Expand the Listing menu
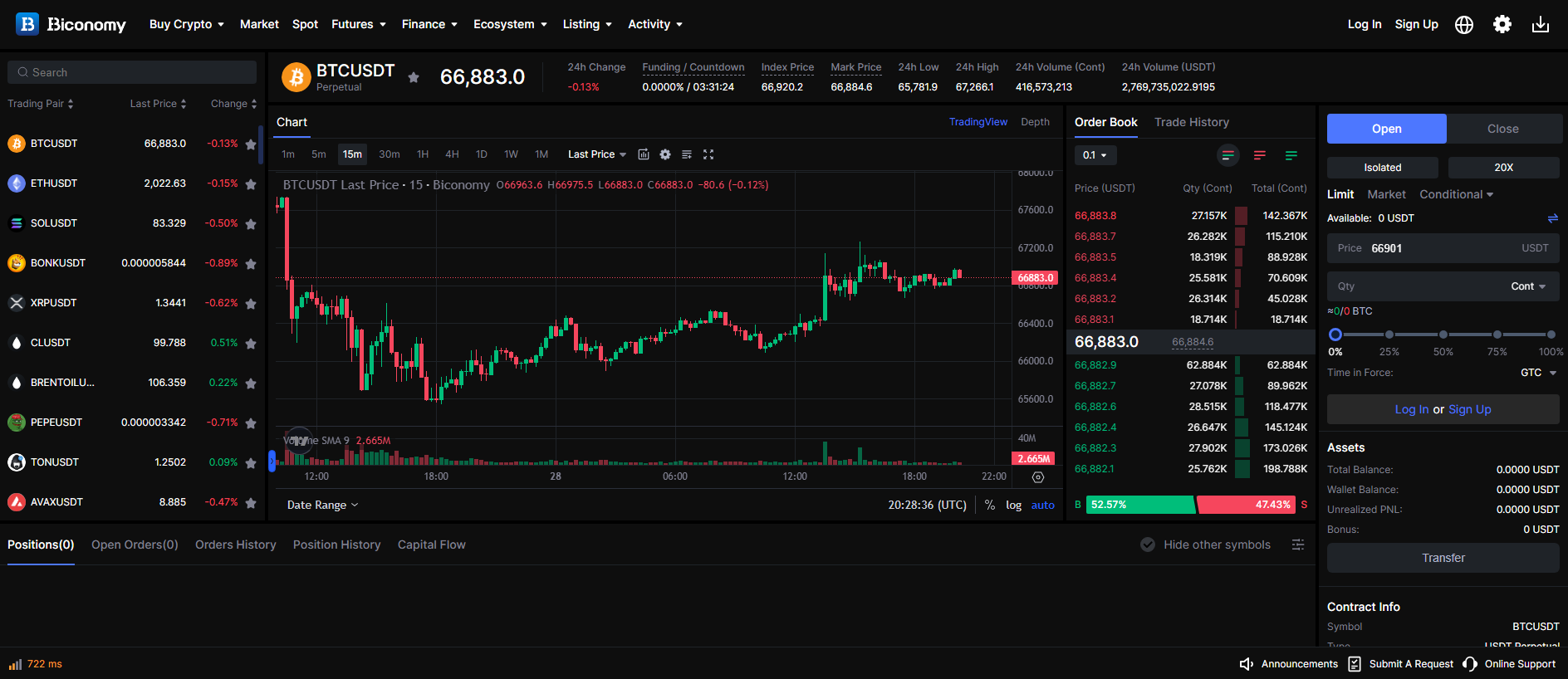Screen dimensions: 1568x679 pyautogui.click(x=587, y=24)
